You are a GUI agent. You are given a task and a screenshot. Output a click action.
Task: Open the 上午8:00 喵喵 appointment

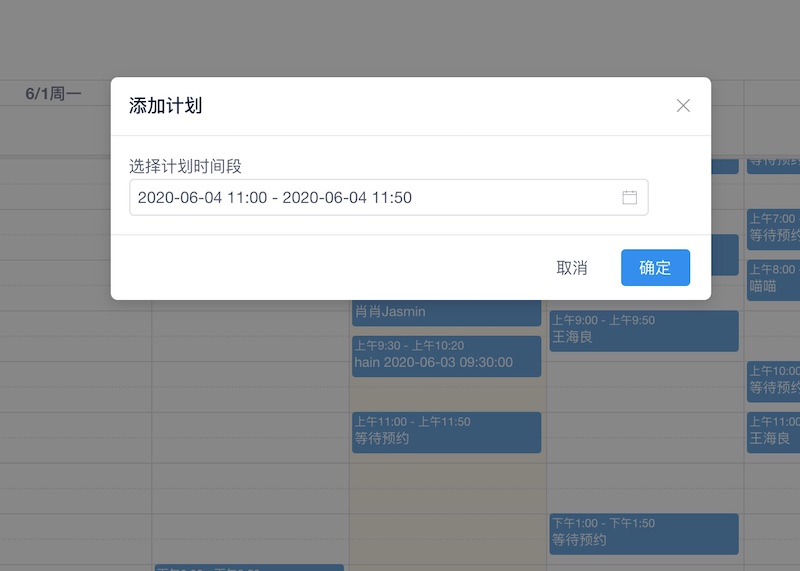[x=773, y=280]
